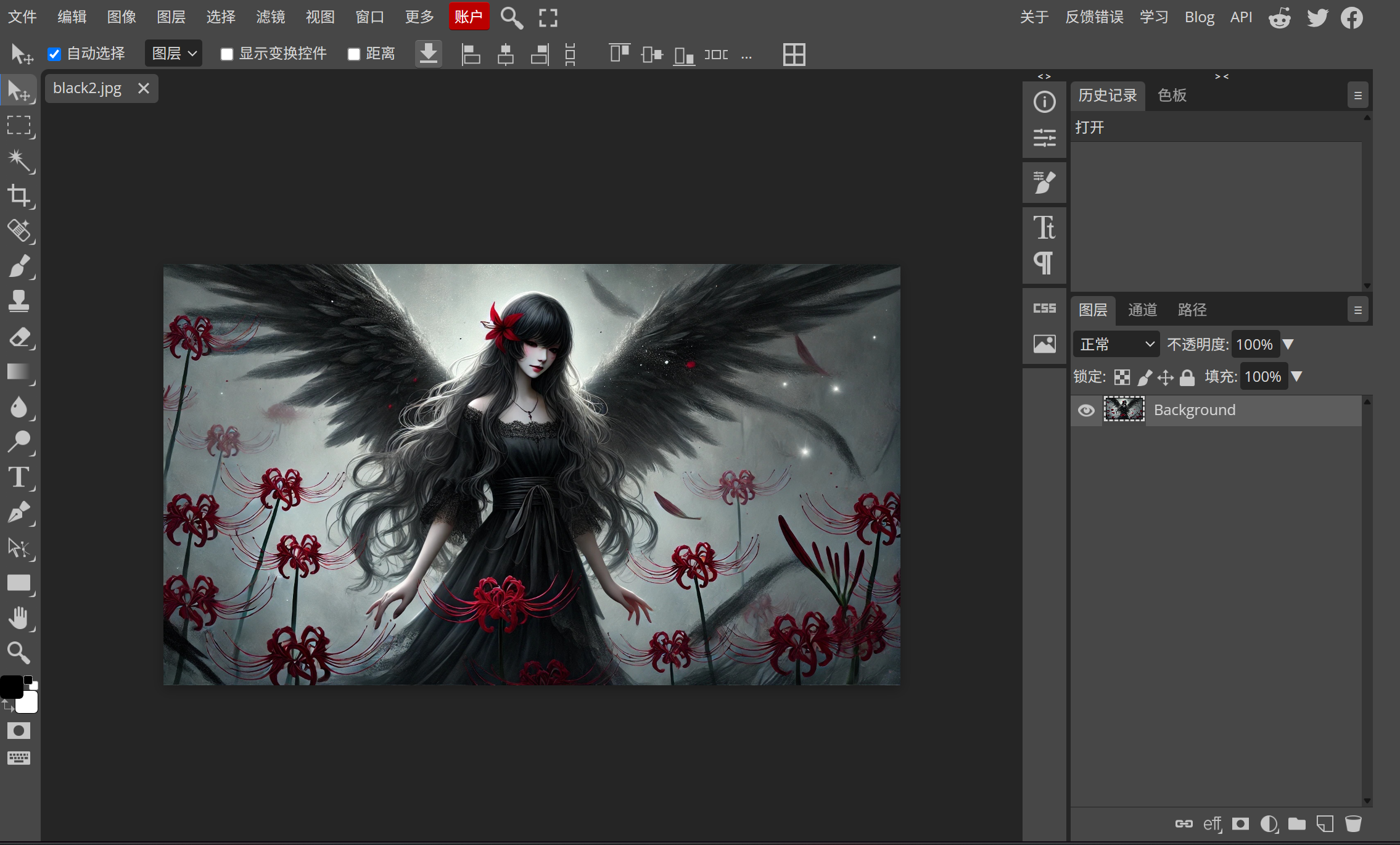This screenshot has width=1400, height=845.
Task: Open the 正常 blend mode dropdown
Action: (x=1116, y=344)
